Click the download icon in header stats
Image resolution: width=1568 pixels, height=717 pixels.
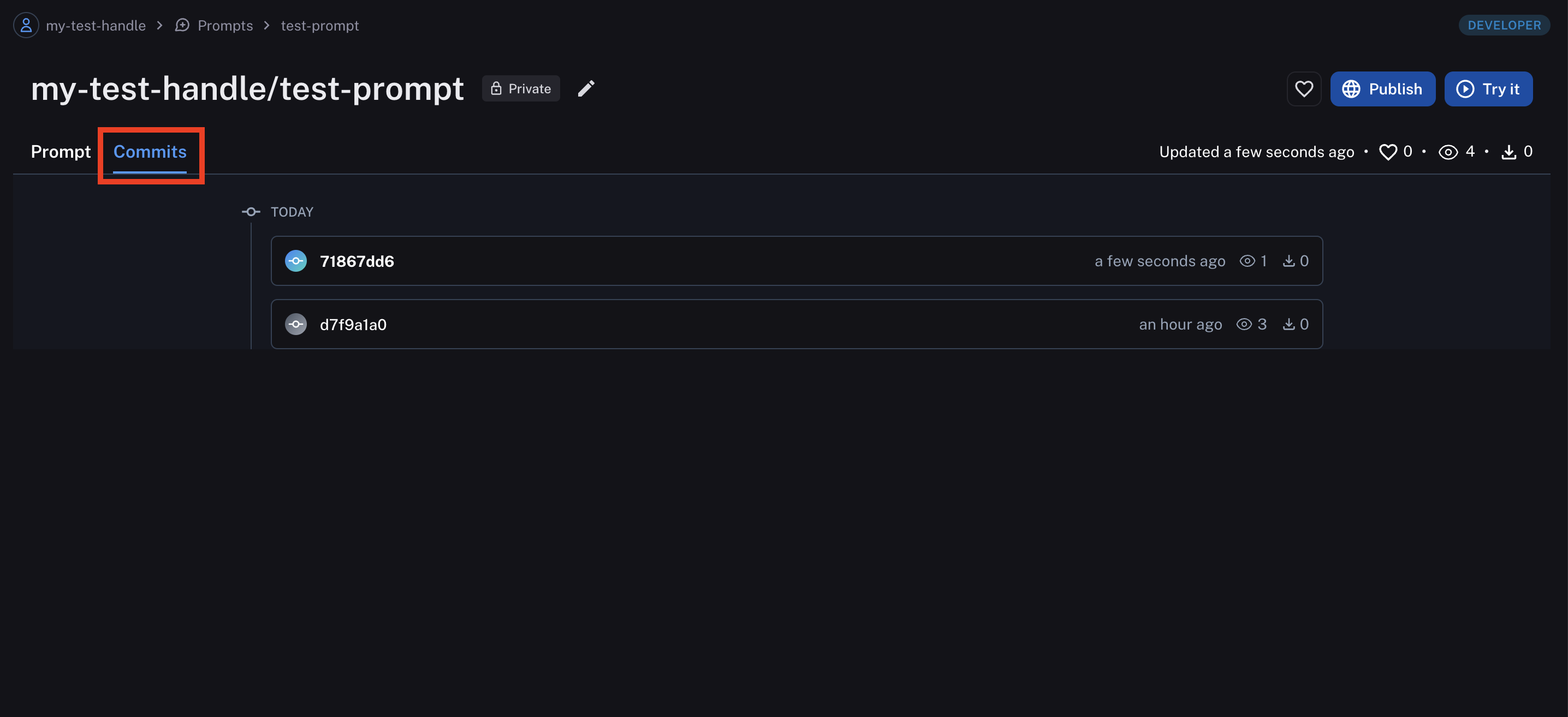1508,152
